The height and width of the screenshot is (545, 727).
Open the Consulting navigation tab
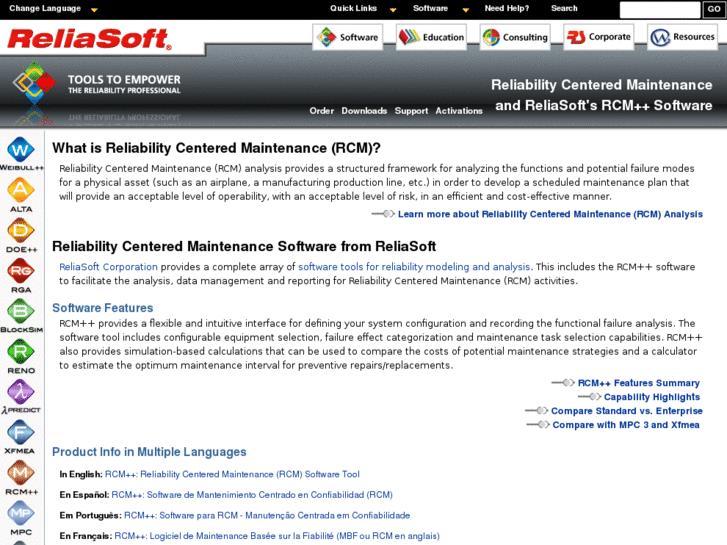click(515, 37)
